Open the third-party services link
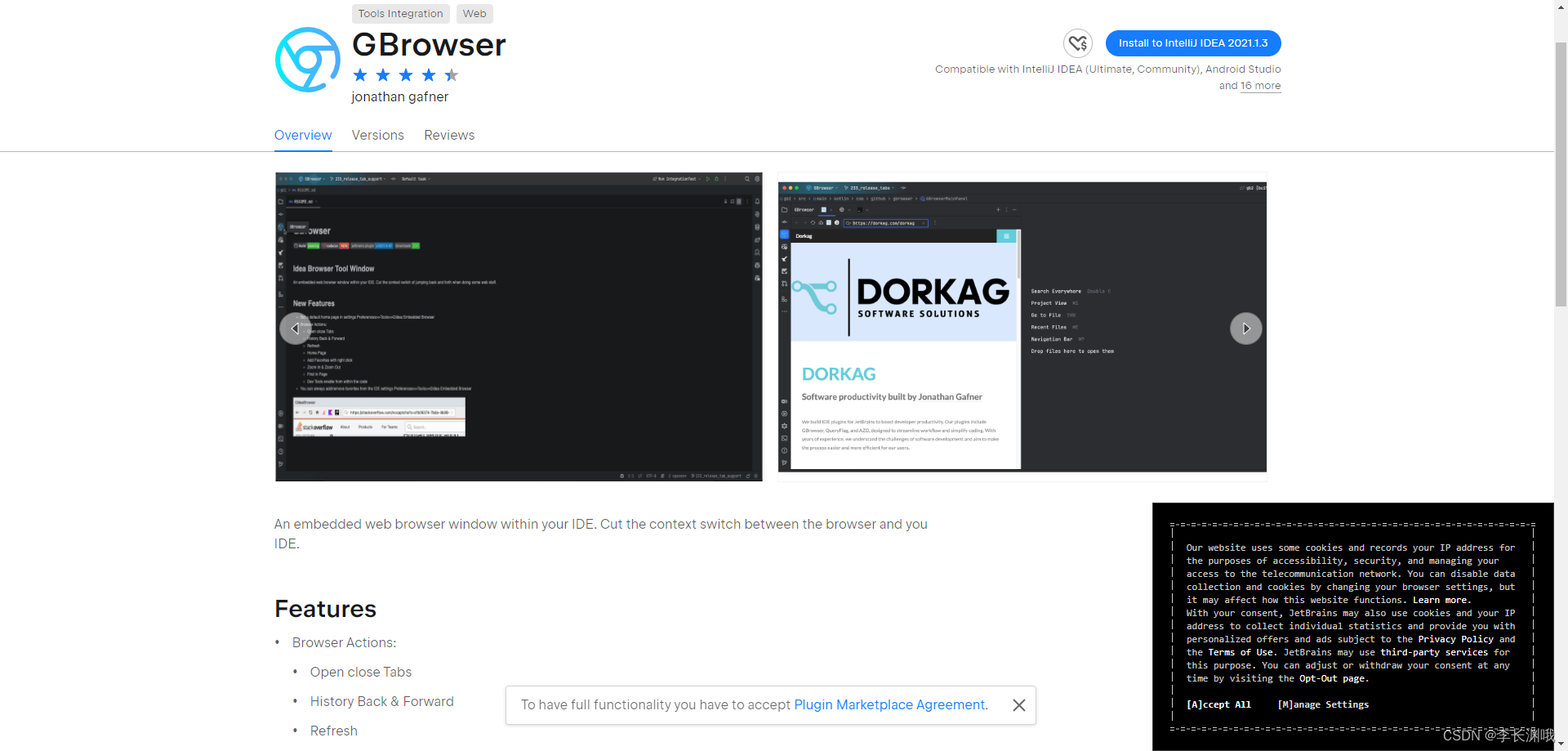1568x751 pixels. 1434,652
